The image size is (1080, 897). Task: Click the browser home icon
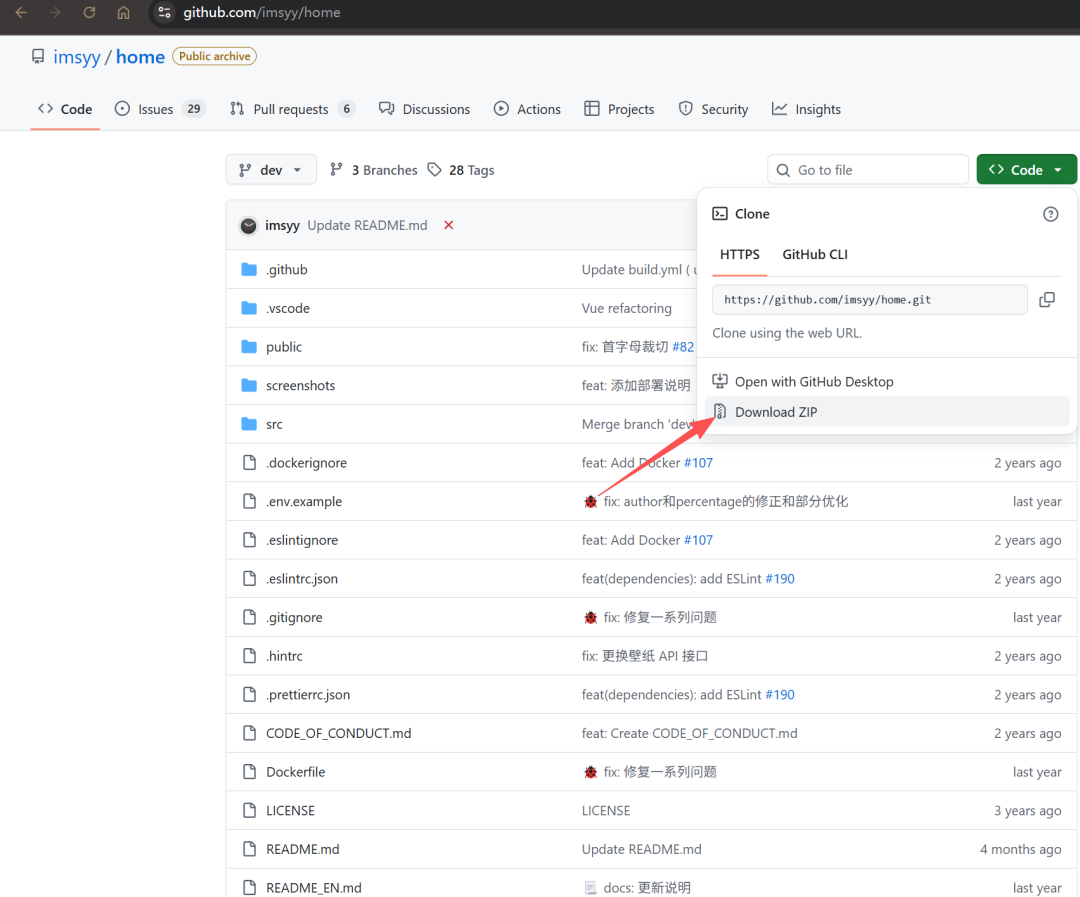click(x=123, y=12)
